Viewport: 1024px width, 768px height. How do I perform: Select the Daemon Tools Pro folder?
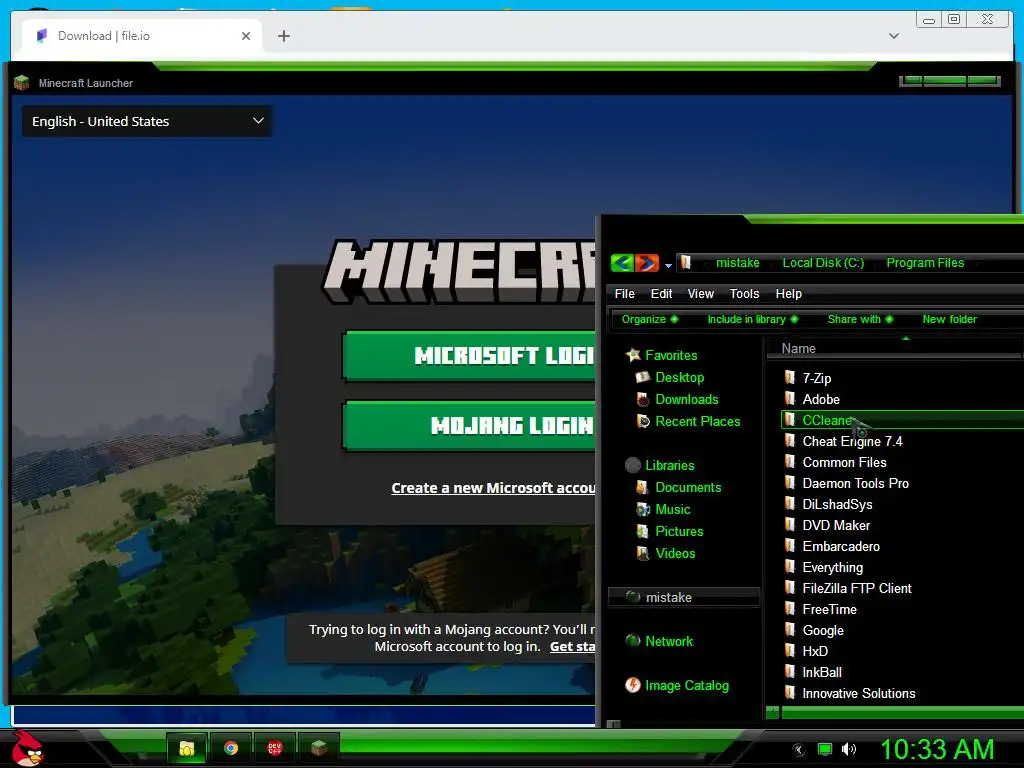[x=855, y=483]
